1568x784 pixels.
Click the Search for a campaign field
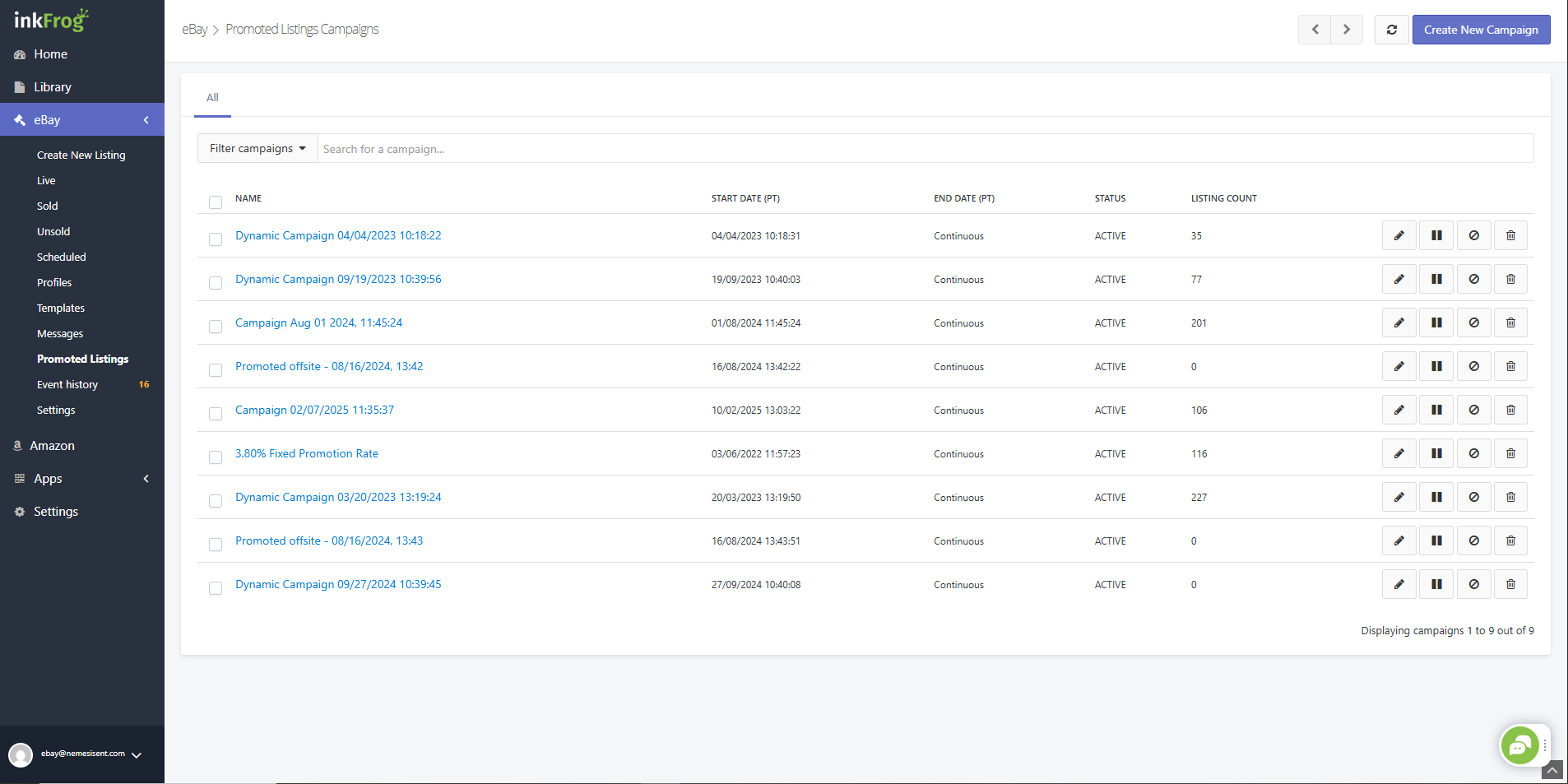pyautogui.click(x=925, y=148)
